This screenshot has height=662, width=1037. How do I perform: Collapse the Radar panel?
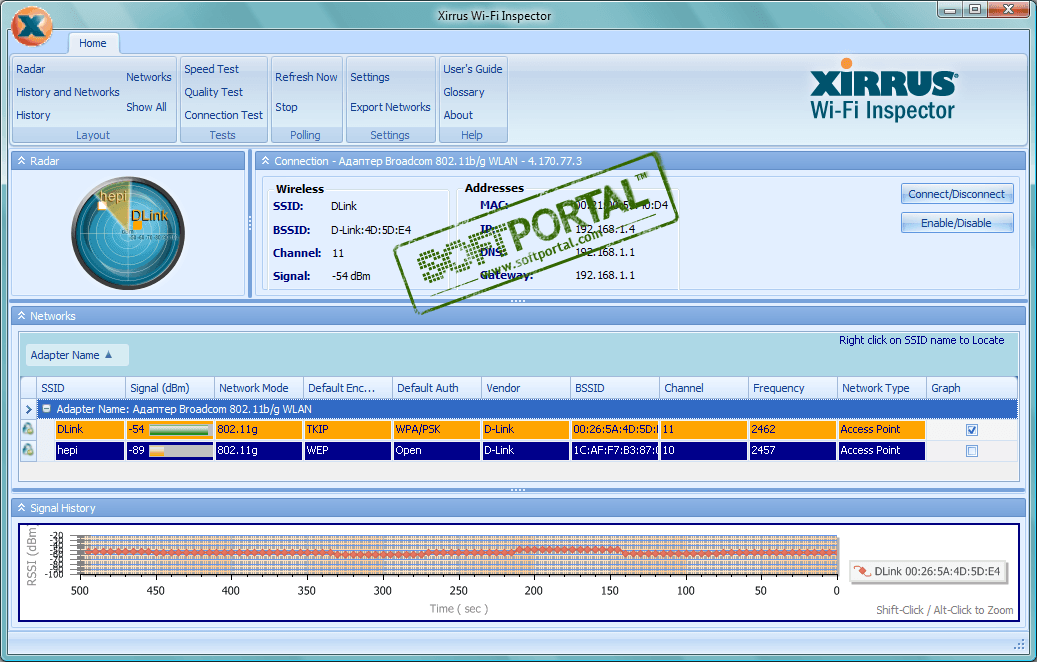[21, 161]
